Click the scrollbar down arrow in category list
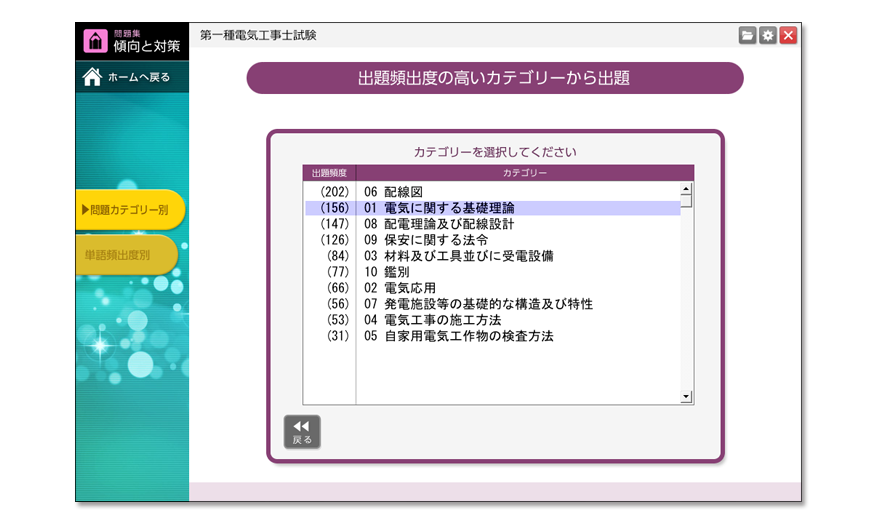 click(x=686, y=397)
